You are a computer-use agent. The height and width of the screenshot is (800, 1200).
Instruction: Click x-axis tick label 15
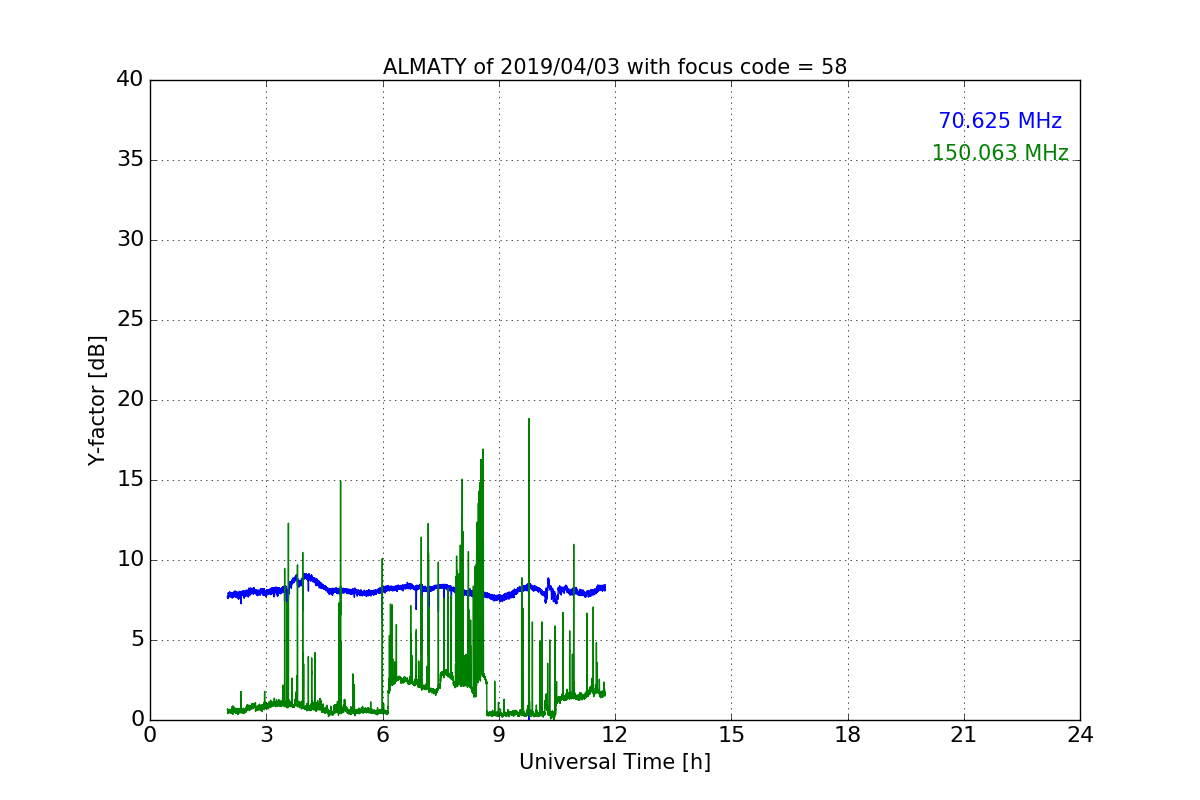tap(731, 735)
